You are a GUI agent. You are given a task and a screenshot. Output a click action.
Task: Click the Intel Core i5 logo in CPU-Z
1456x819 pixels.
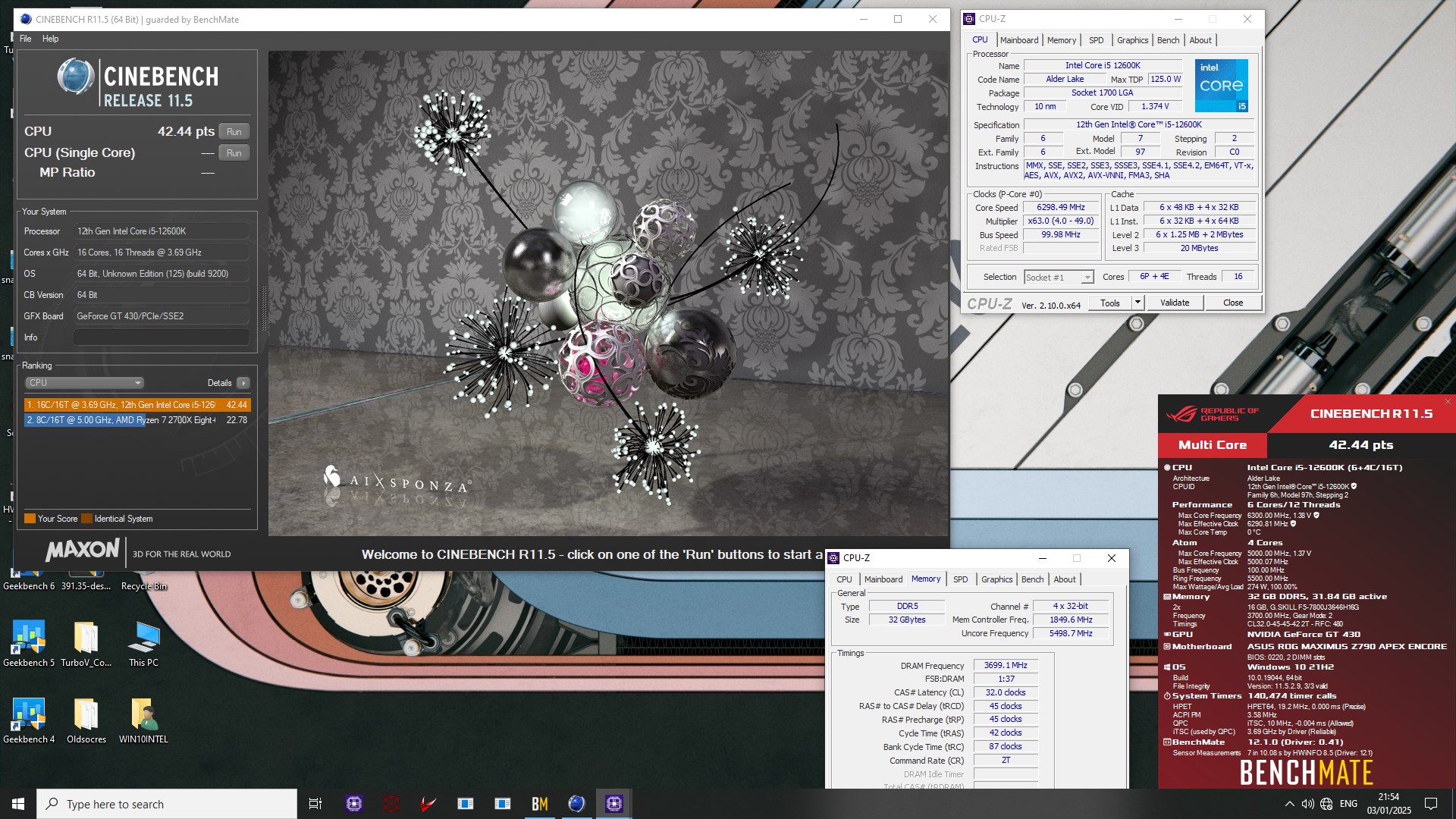(1222, 86)
